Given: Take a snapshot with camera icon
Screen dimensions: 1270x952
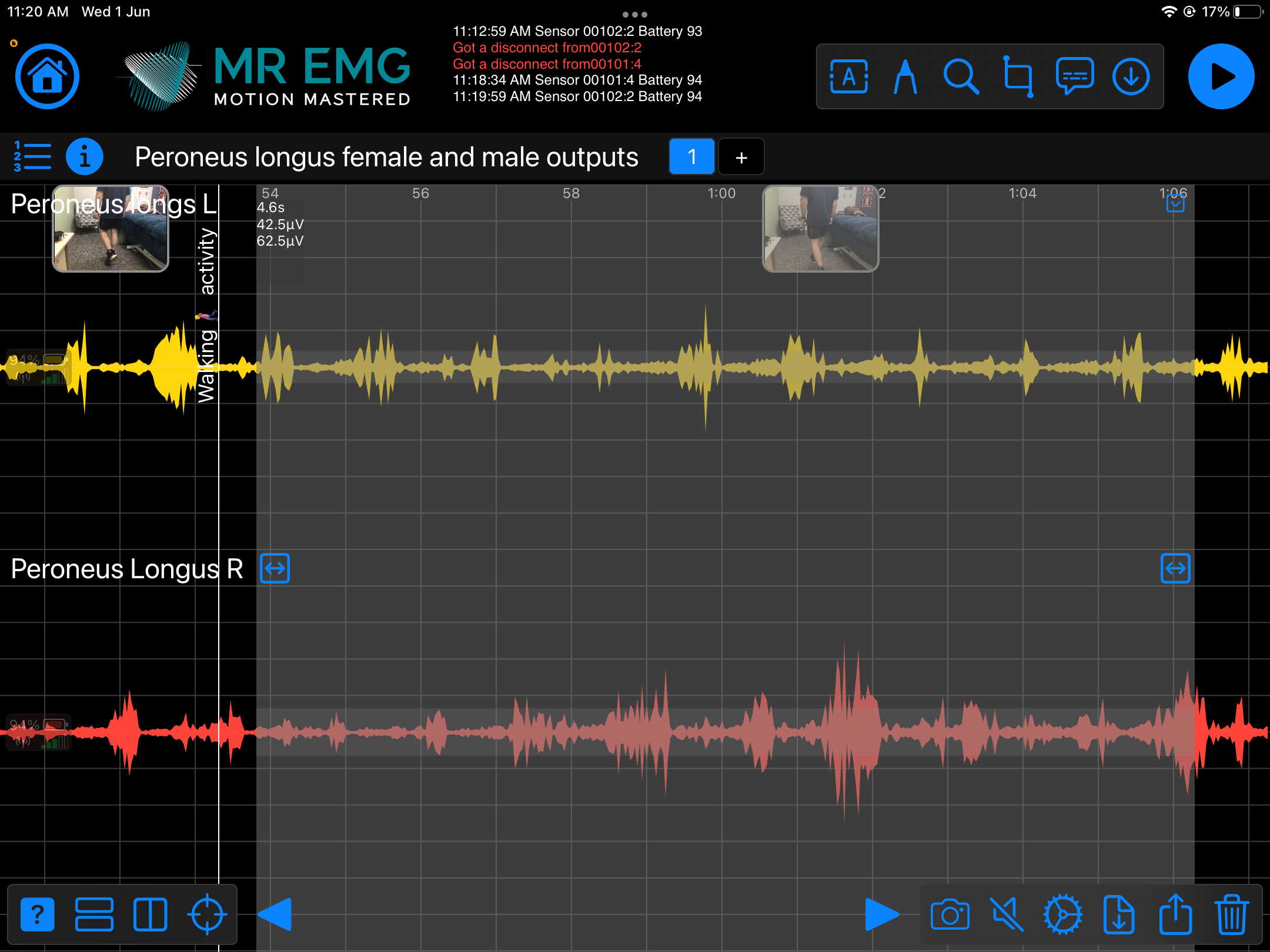Looking at the screenshot, I should click(x=950, y=914).
